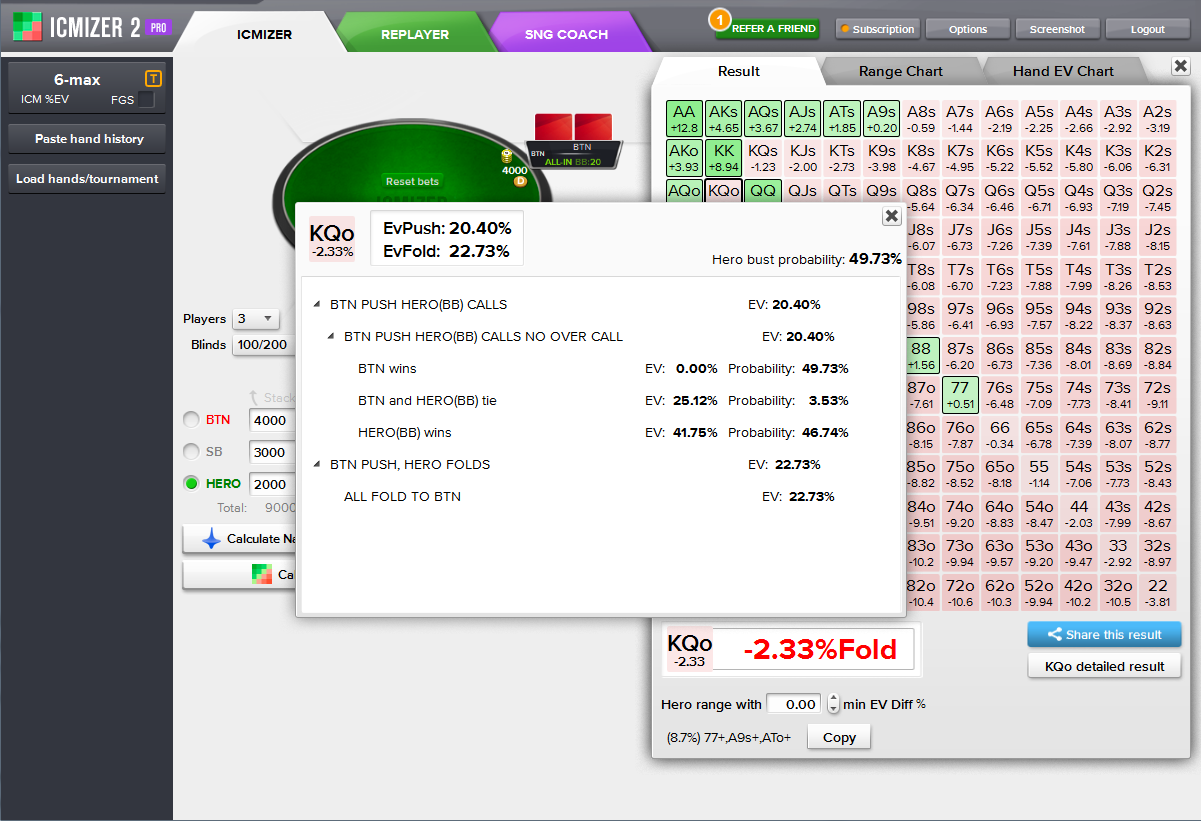Select the AKo hand cell

point(684,158)
